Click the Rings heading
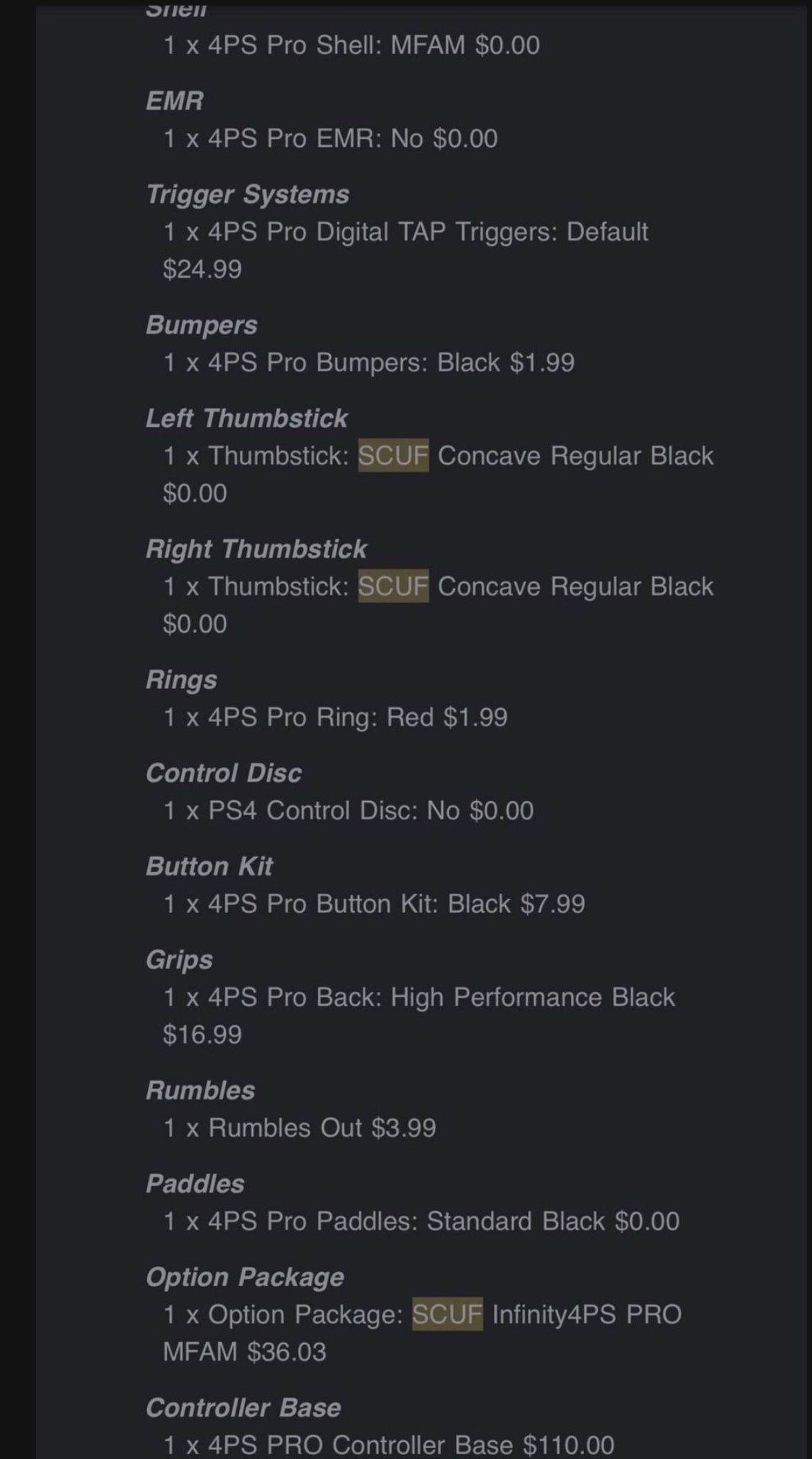Viewport: 812px width, 1459px height. point(181,680)
